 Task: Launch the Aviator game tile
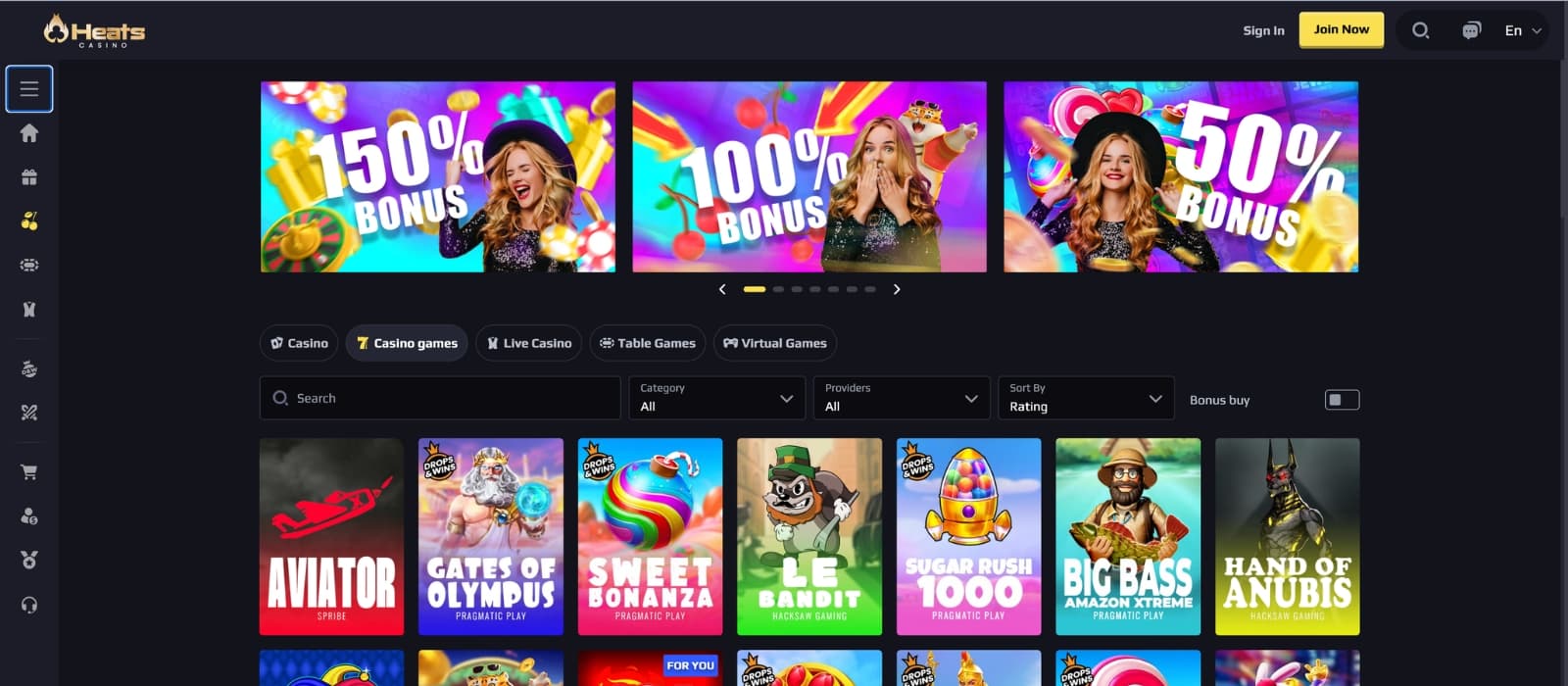(331, 536)
